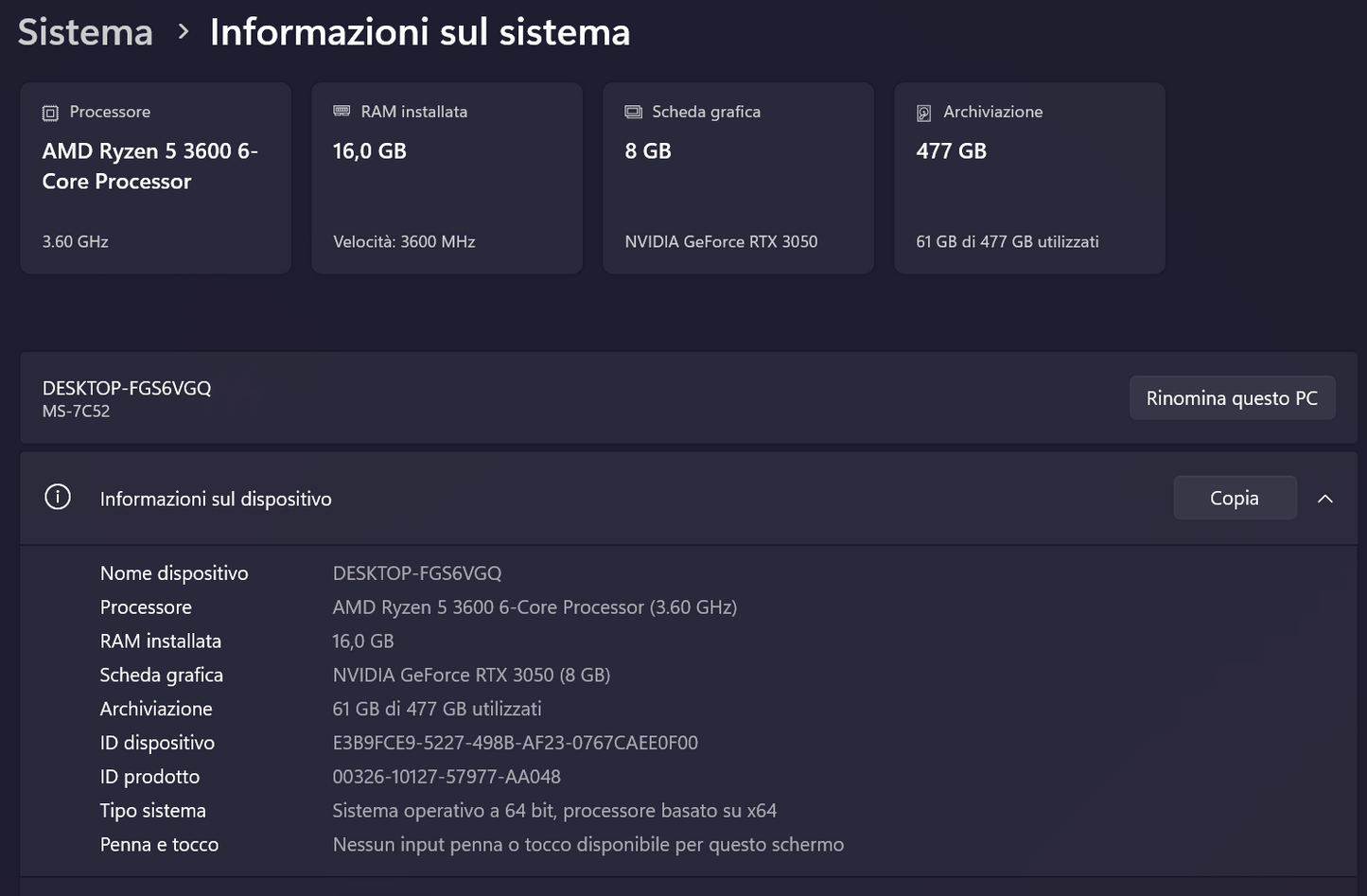Viewport: 1367px width, 896px height.
Task: Select the Nome dispositivo value DESKTOP-FGS6VGQ
Action: coord(417,573)
